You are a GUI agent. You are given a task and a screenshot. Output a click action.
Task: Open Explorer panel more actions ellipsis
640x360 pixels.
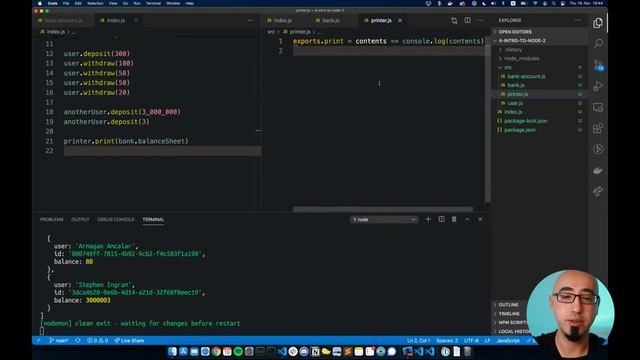[578, 20]
